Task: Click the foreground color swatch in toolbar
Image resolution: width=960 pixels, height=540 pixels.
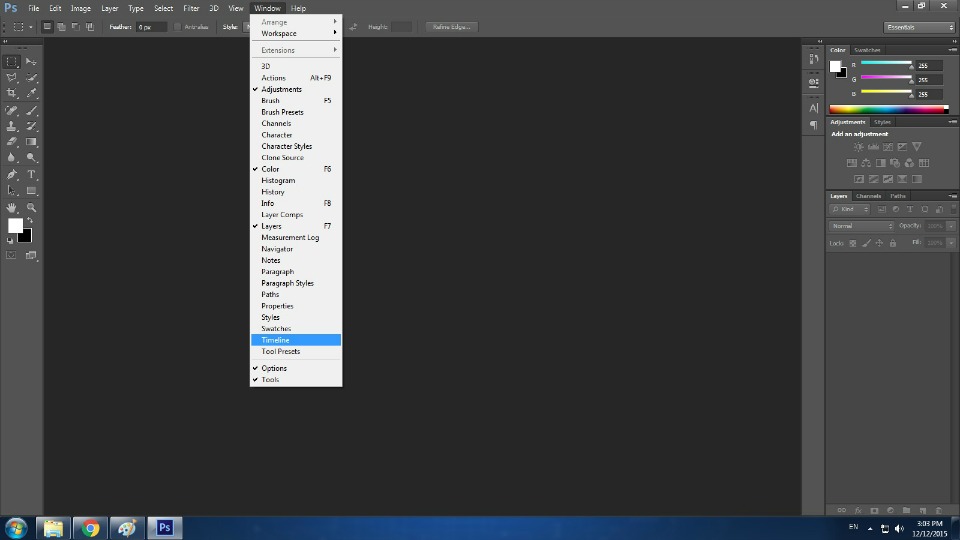Action: point(15,226)
